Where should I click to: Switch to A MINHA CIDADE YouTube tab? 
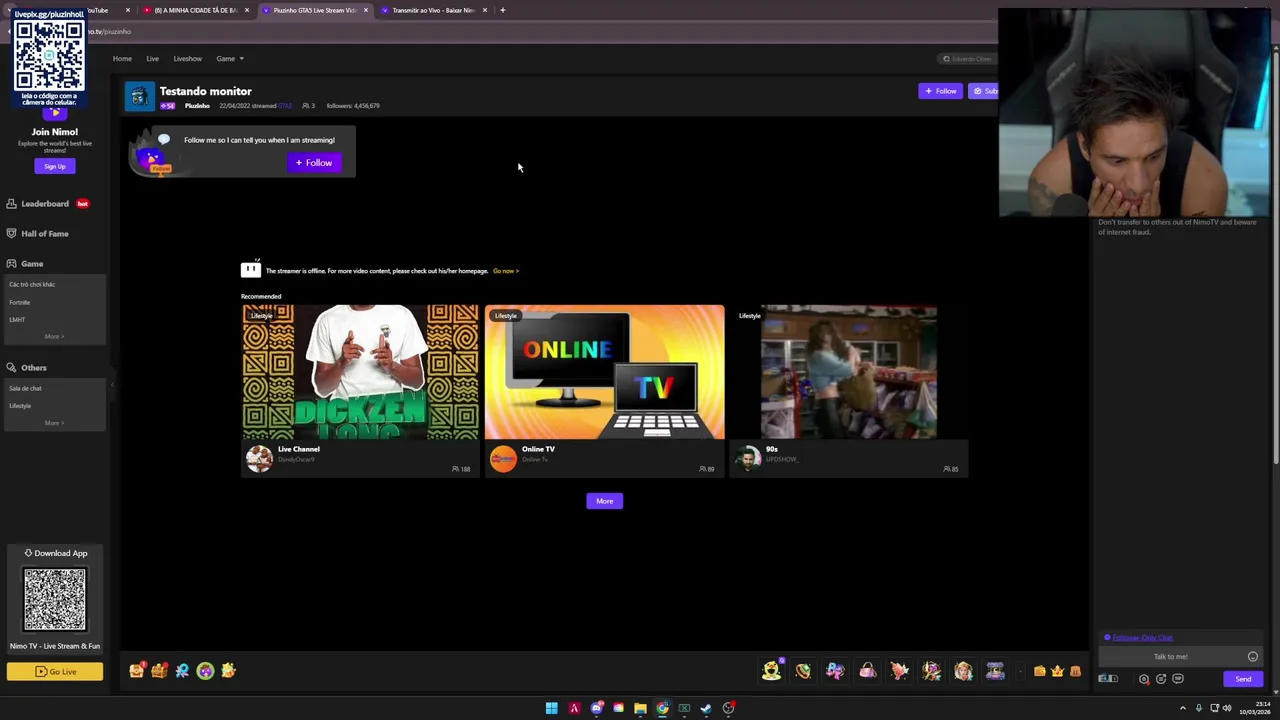click(x=196, y=10)
